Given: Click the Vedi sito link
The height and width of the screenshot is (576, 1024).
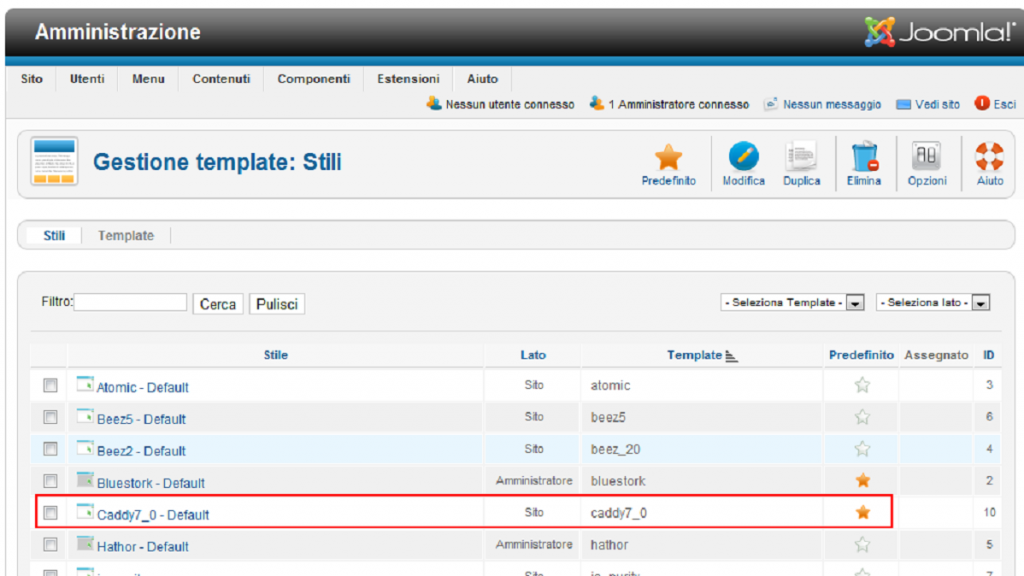Looking at the screenshot, I should coord(937,104).
